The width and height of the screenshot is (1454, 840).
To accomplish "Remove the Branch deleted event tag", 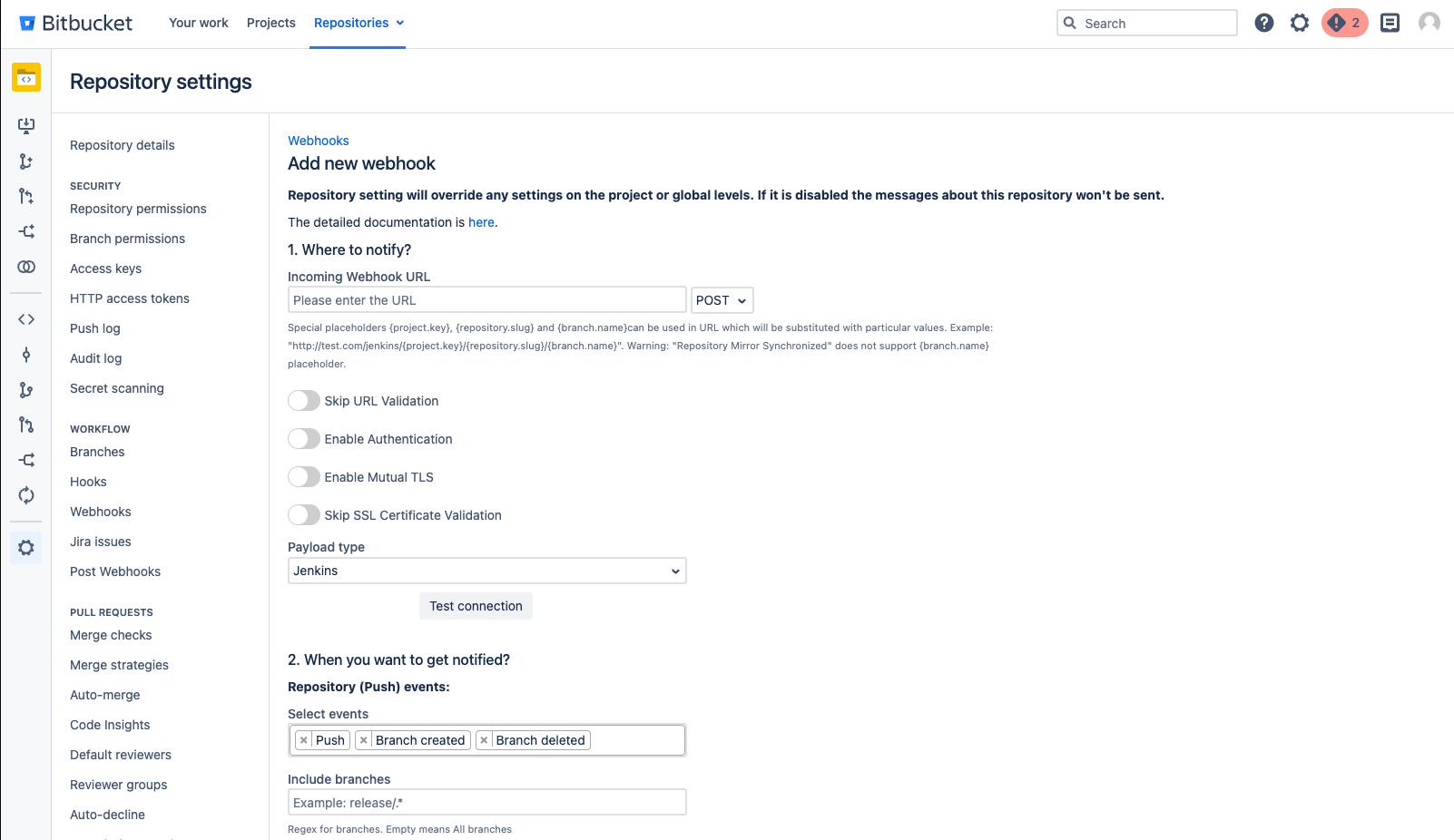I will [x=484, y=739].
